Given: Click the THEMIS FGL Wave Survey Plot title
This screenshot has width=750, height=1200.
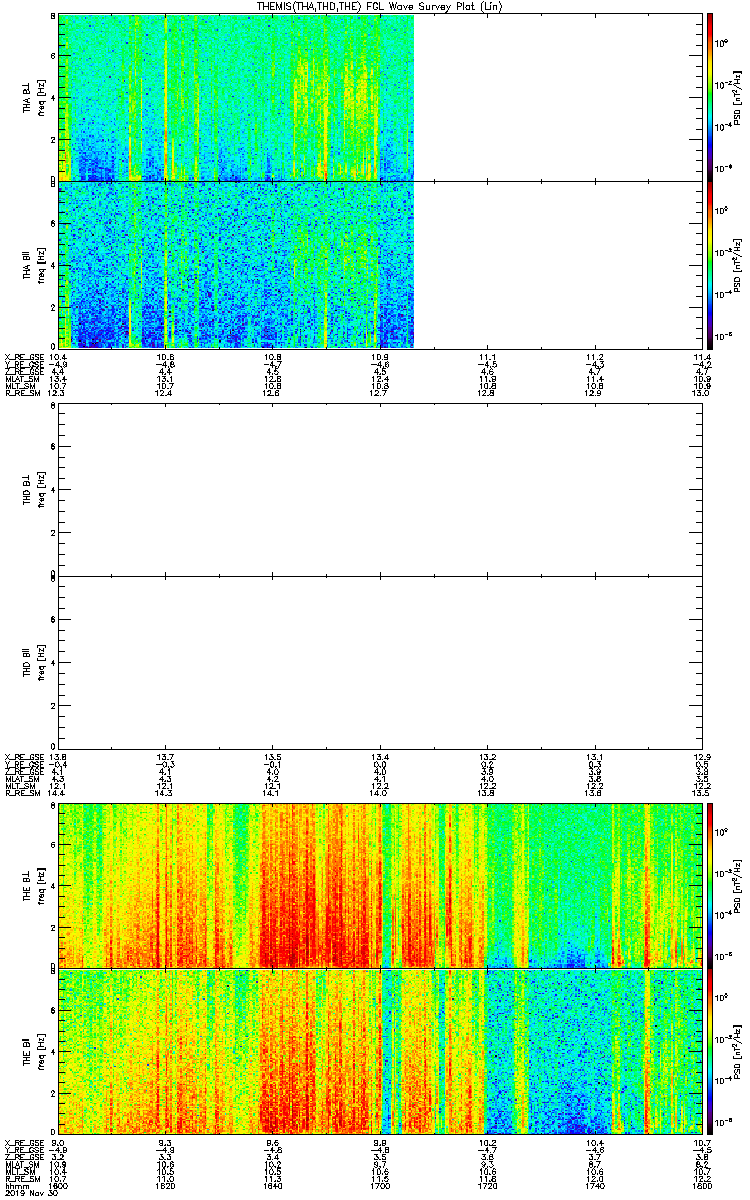Looking at the screenshot, I should pyautogui.click(x=380, y=6).
